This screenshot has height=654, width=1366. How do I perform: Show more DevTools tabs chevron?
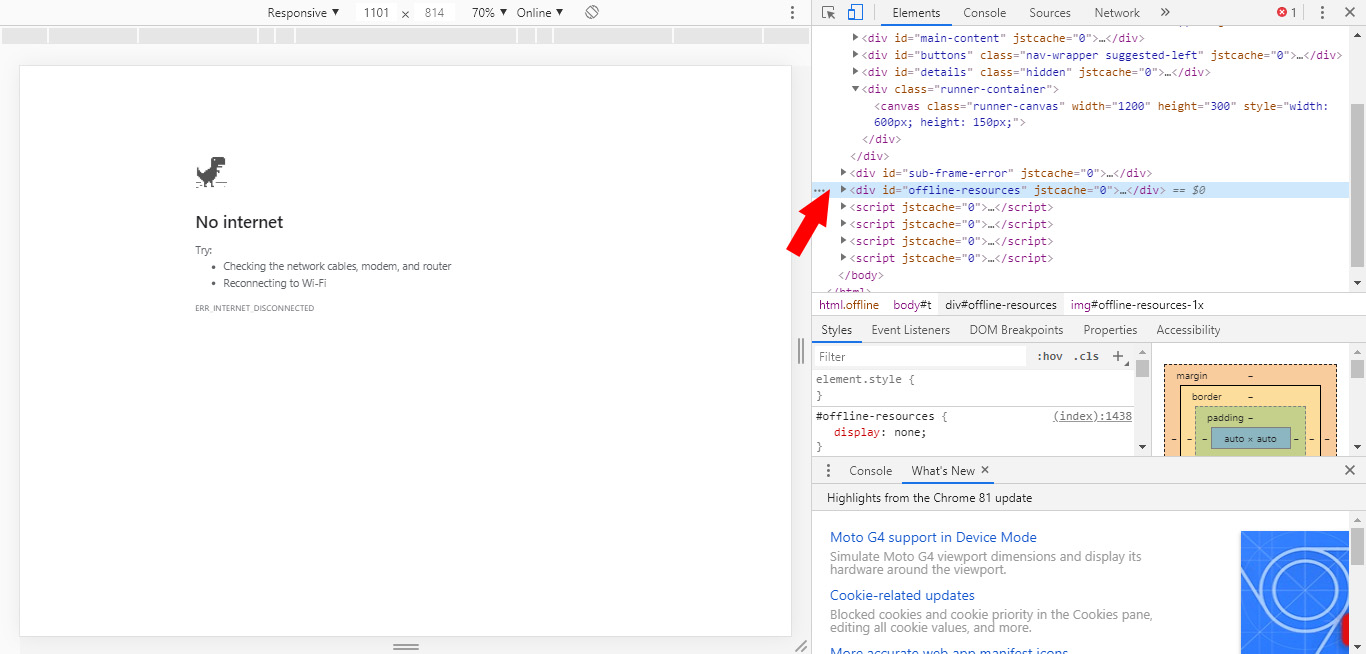coord(1165,13)
